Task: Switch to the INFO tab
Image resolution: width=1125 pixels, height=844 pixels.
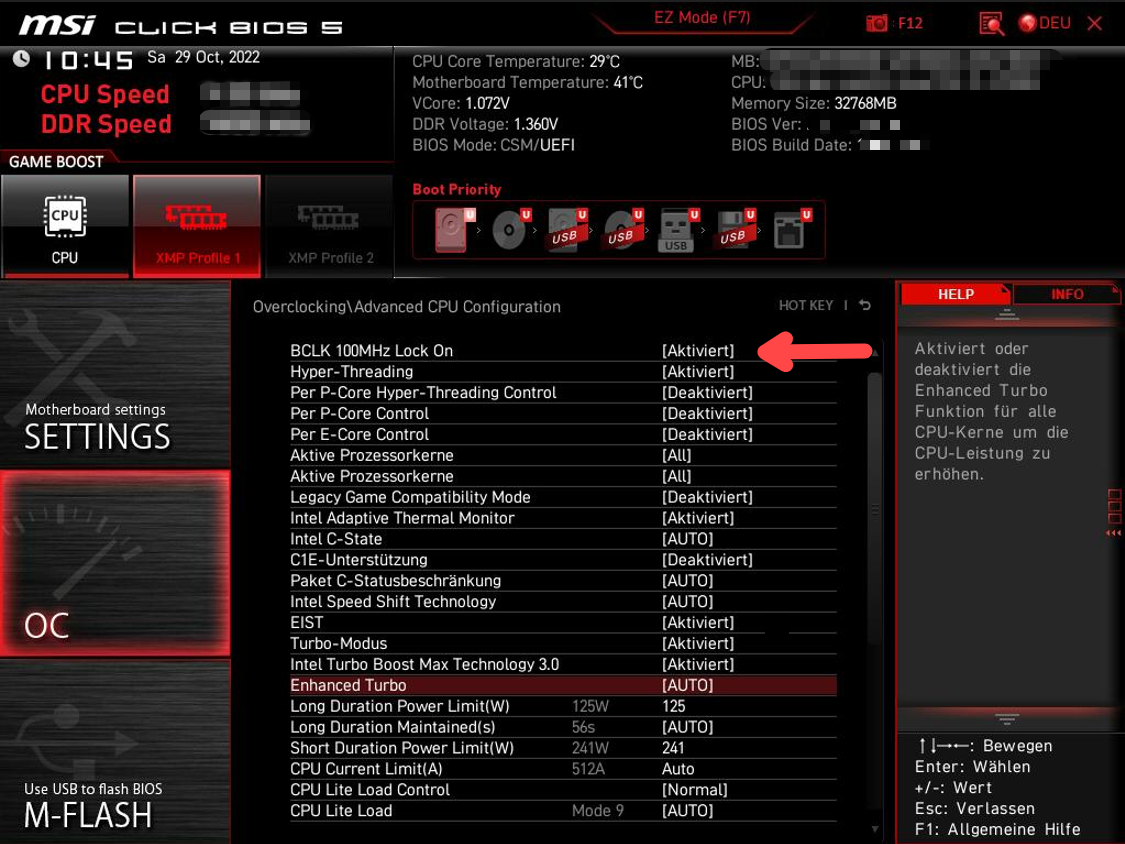Action: tap(1067, 294)
